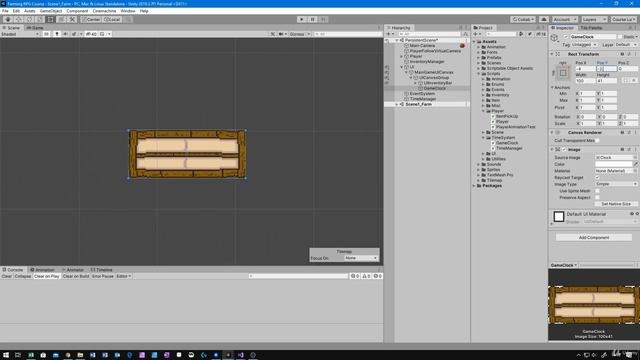Open the Component menu
Image resolution: width=640 pixels, height=360 pixels.
coord(77,11)
